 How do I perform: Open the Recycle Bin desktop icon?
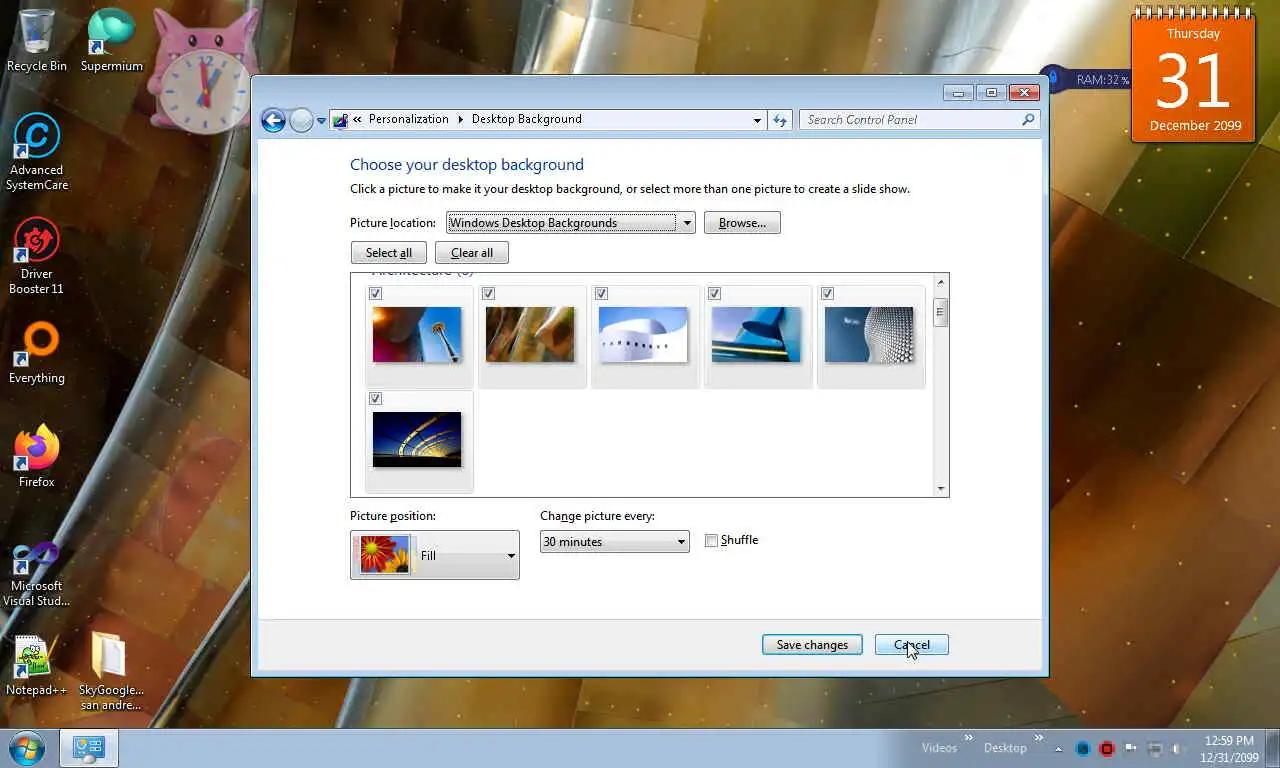coord(37,40)
